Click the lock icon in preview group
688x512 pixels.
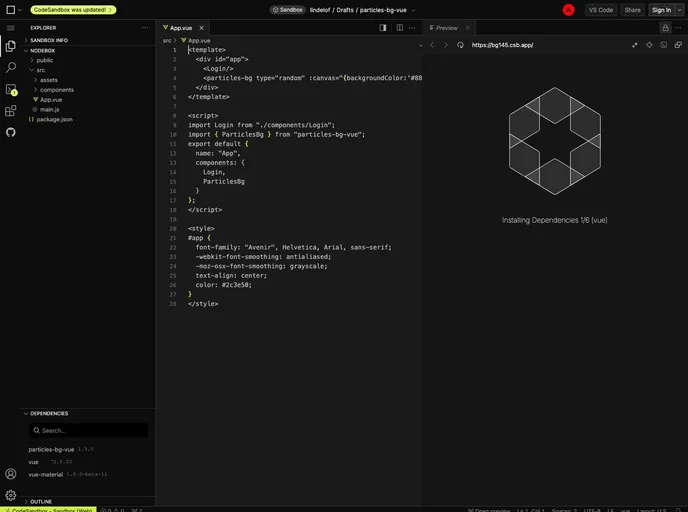(665, 28)
